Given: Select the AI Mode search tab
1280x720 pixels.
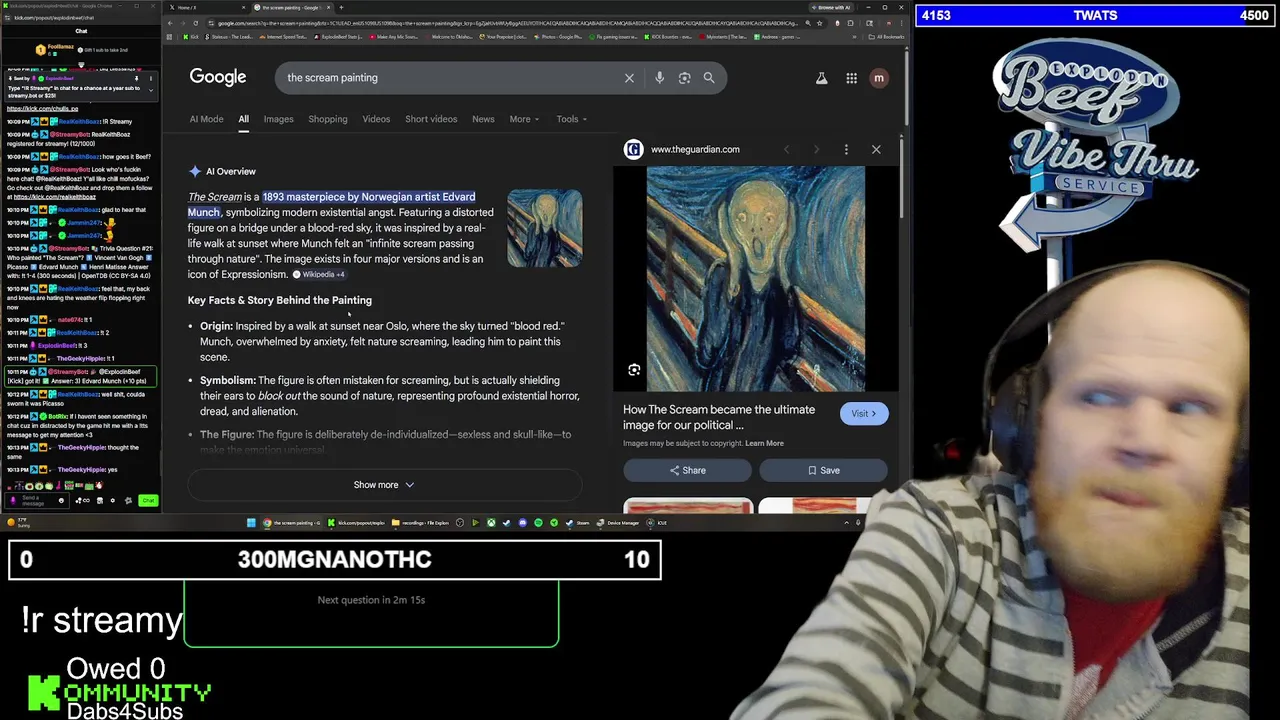Looking at the screenshot, I should click(x=207, y=119).
